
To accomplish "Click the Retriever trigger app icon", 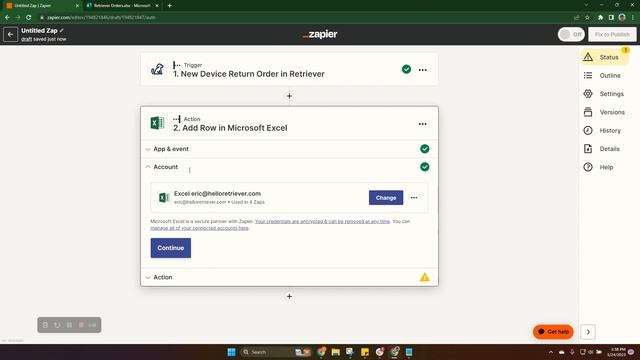I will click(157, 69).
